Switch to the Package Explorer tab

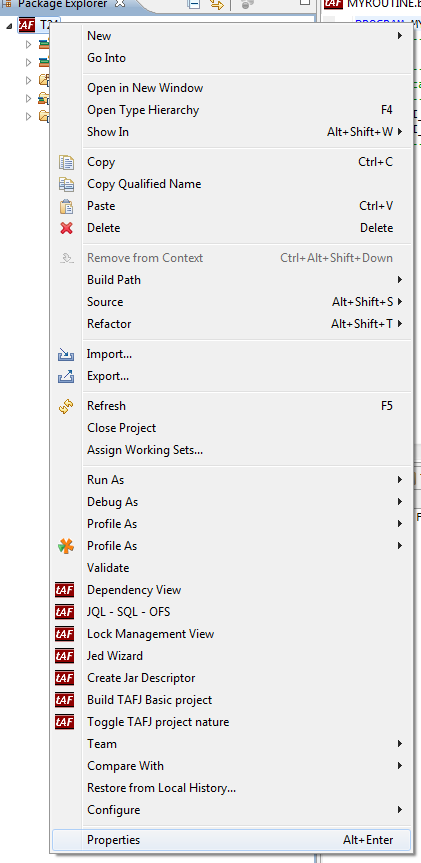[64, 4]
